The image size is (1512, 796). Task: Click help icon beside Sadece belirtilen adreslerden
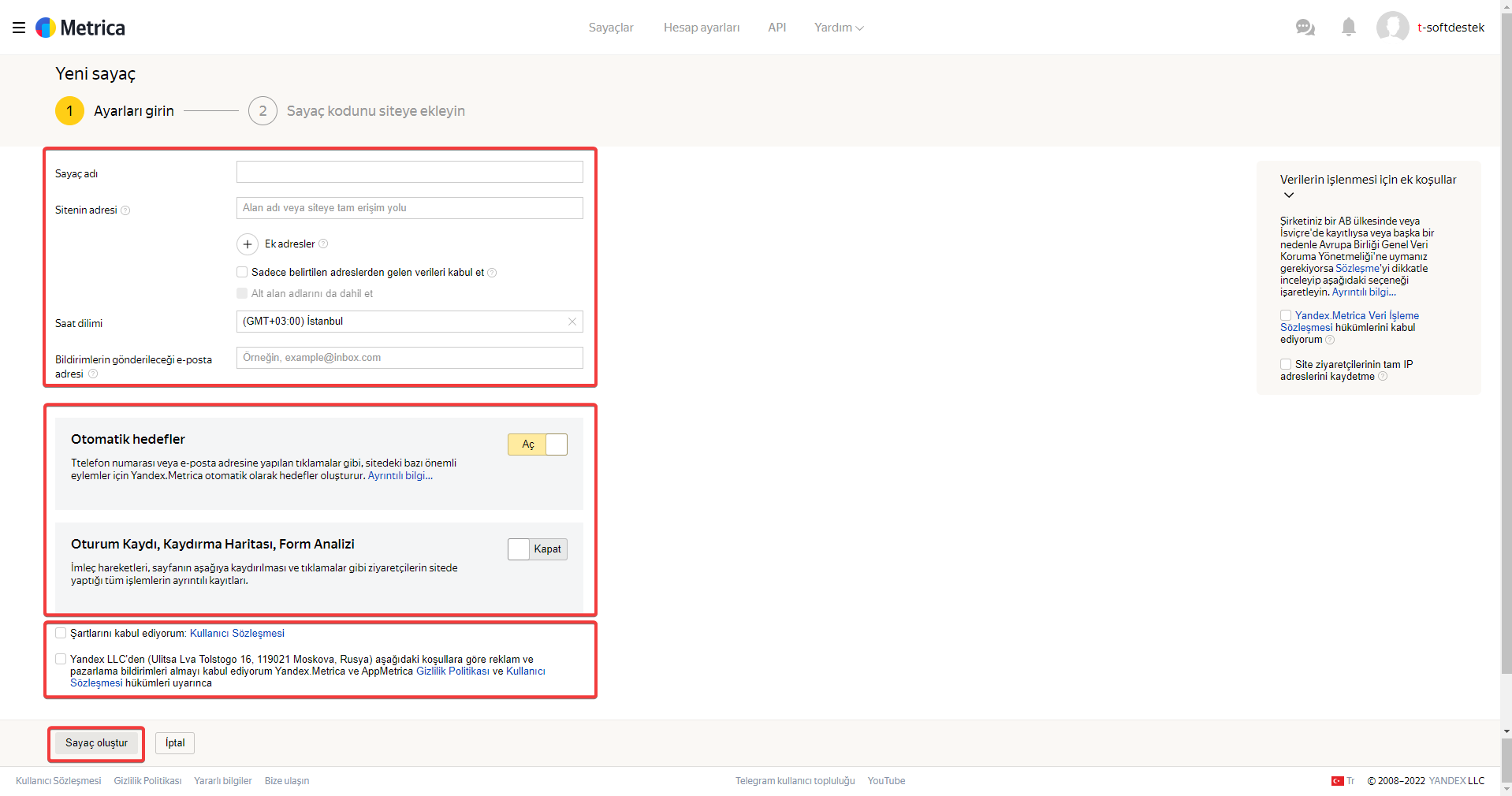[x=492, y=273]
